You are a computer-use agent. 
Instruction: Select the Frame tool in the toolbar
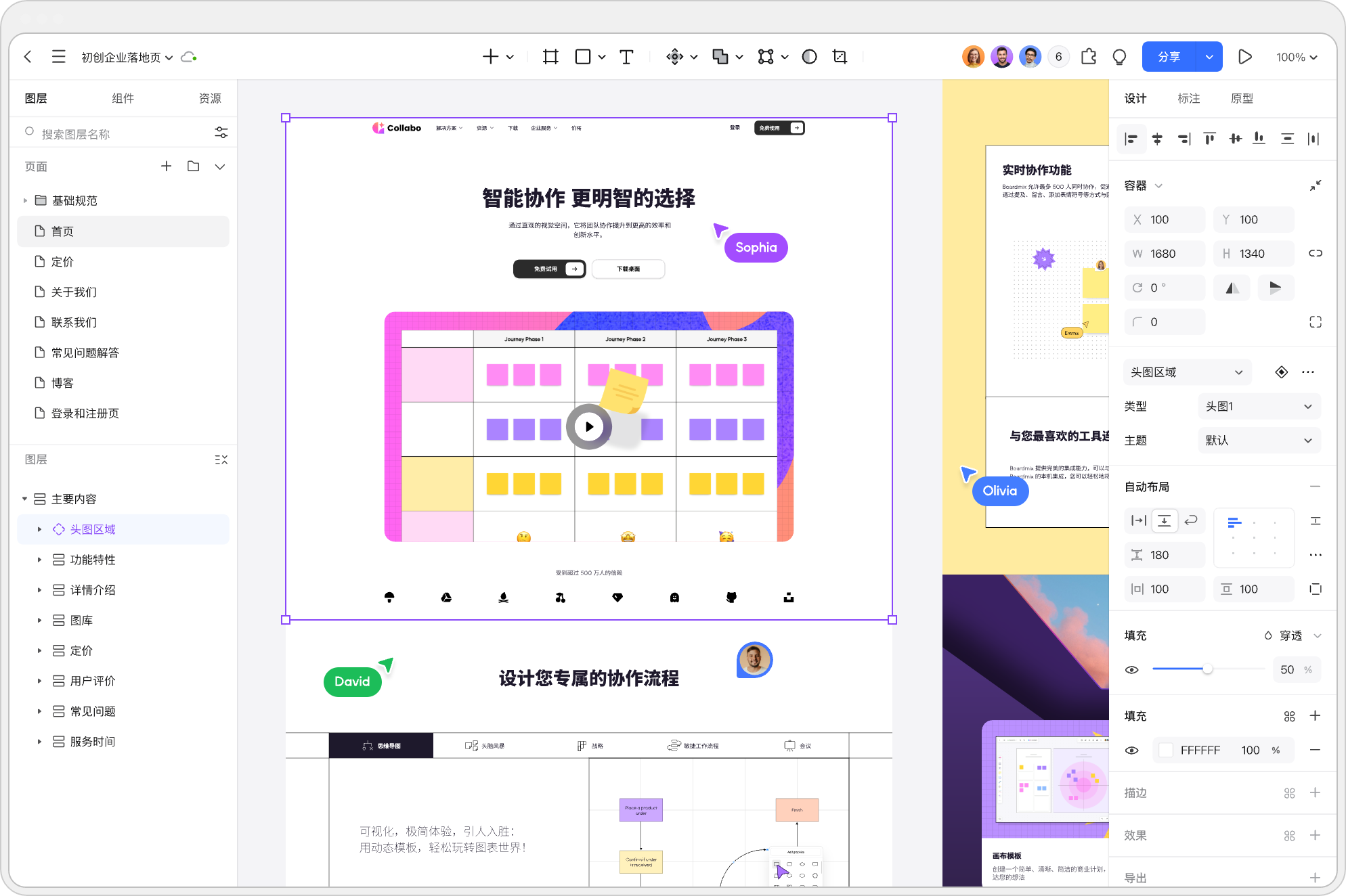click(x=550, y=57)
